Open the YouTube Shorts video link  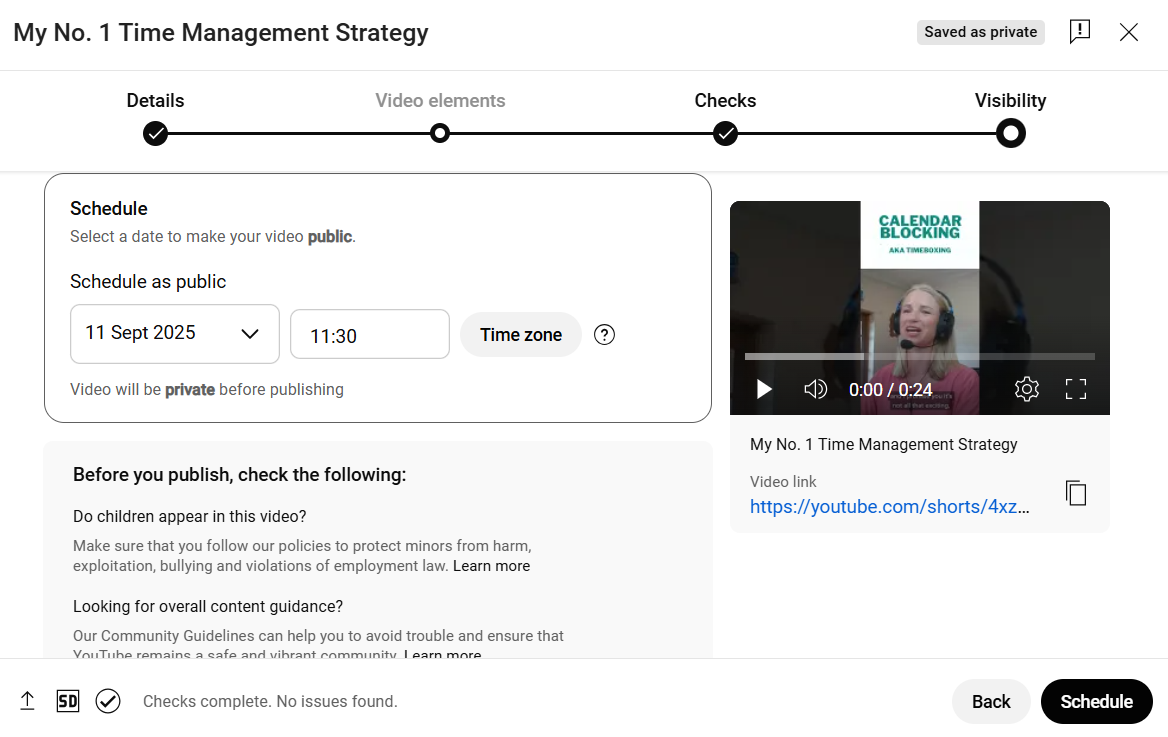pyautogui.click(x=890, y=507)
